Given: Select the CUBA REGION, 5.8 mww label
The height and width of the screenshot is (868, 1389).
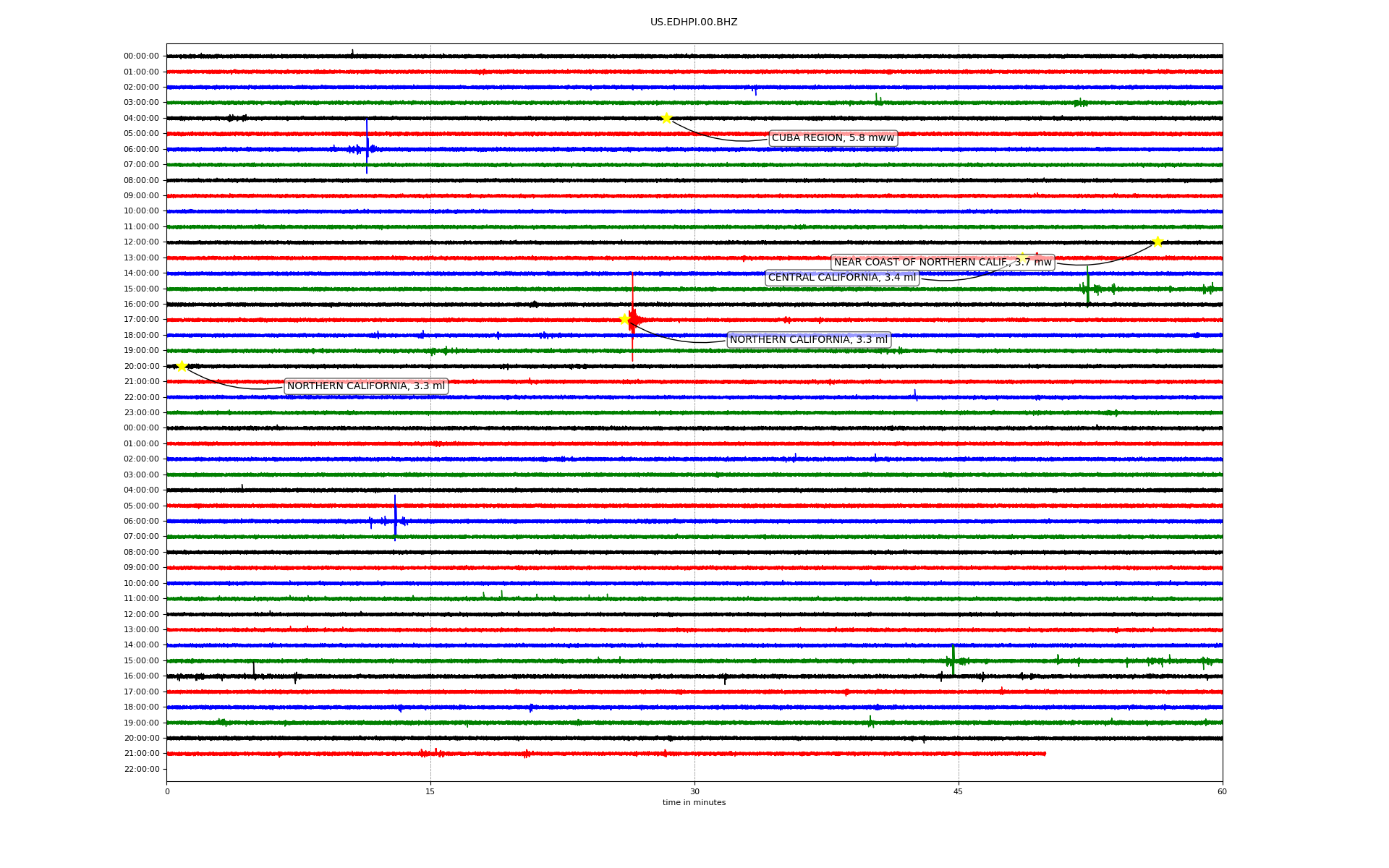Looking at the screenshot, I should pos(833,138).
